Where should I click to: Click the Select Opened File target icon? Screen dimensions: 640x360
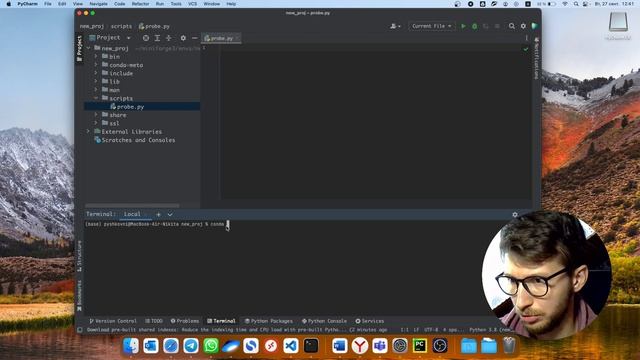(x=146, y=38)
